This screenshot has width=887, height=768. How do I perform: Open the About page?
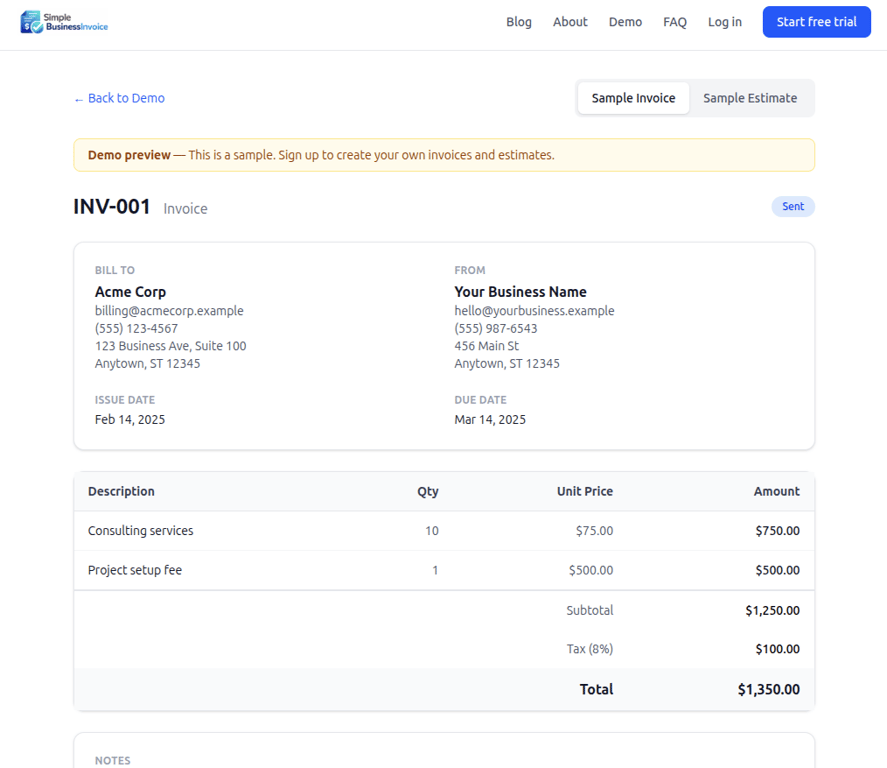570,21
